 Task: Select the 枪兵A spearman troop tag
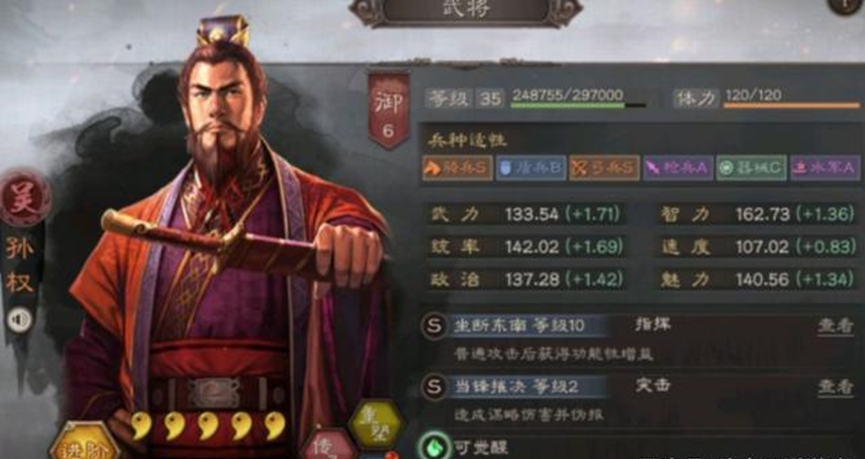[x=677, y=168]
